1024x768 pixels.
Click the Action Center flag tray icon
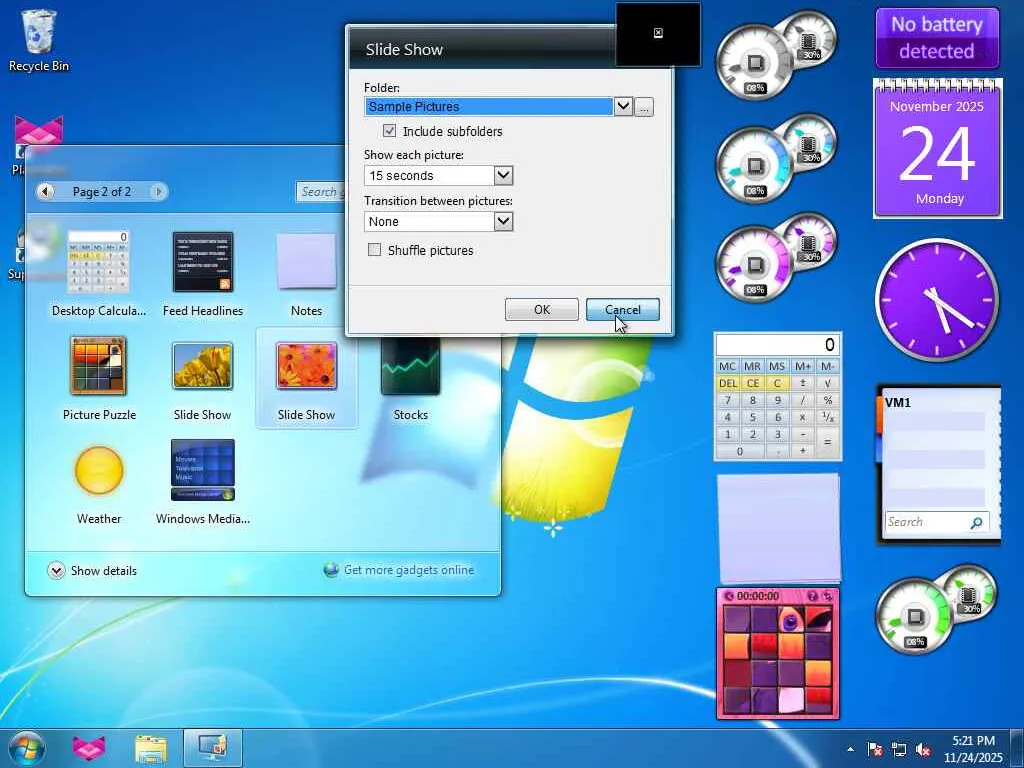[x=875, y=749]
